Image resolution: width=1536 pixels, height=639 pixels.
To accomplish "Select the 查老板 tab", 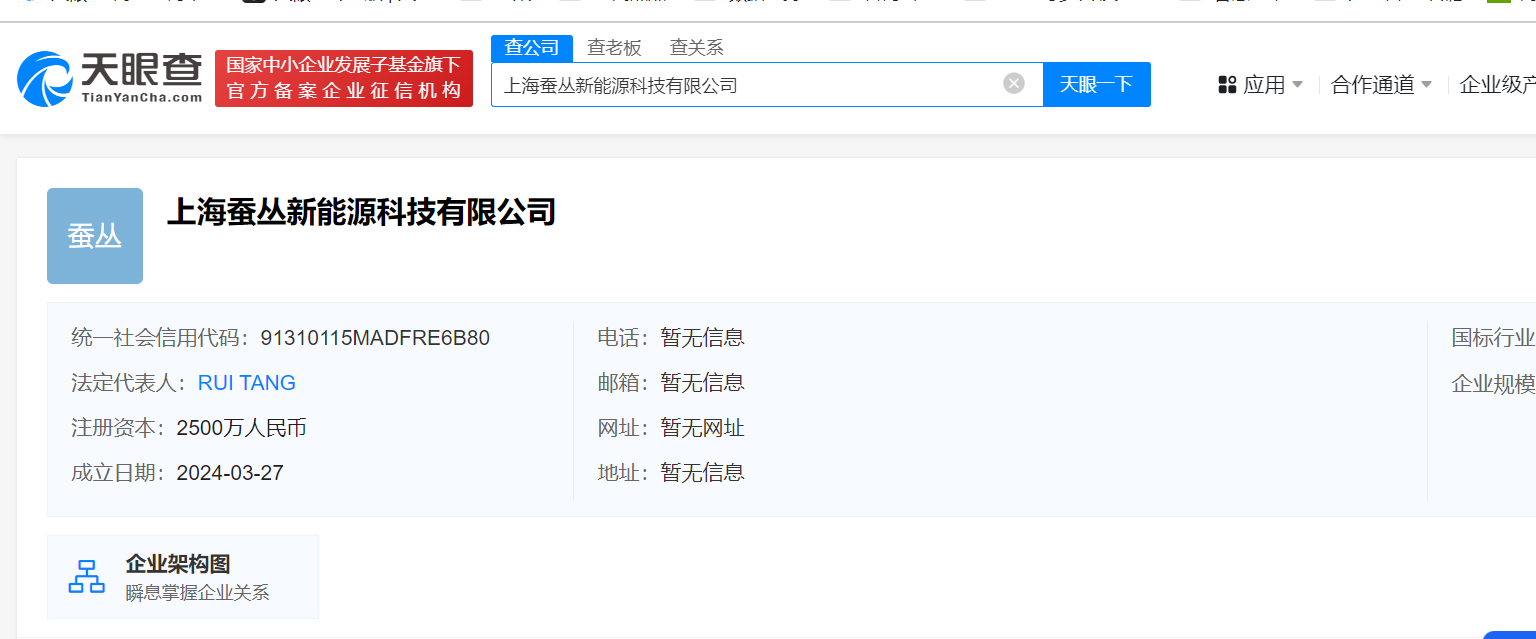I will [x=614, y=48].
